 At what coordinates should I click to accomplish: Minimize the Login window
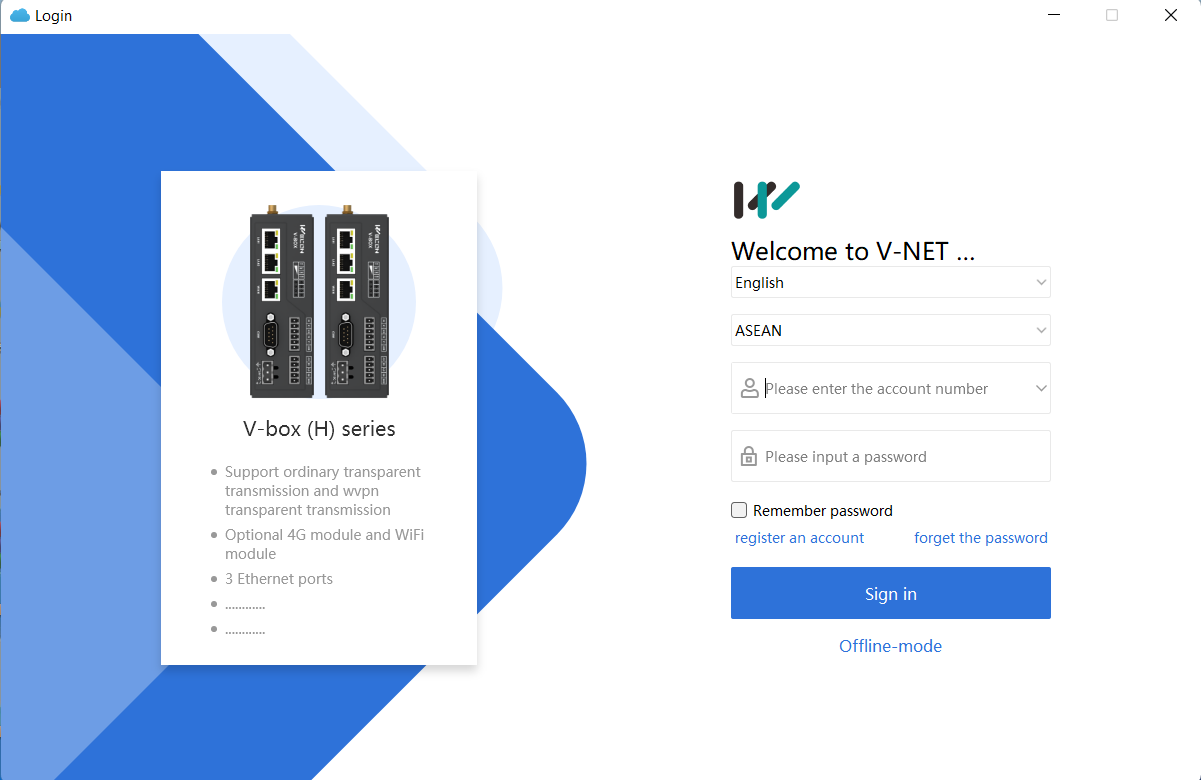[x=1052, y=15]
